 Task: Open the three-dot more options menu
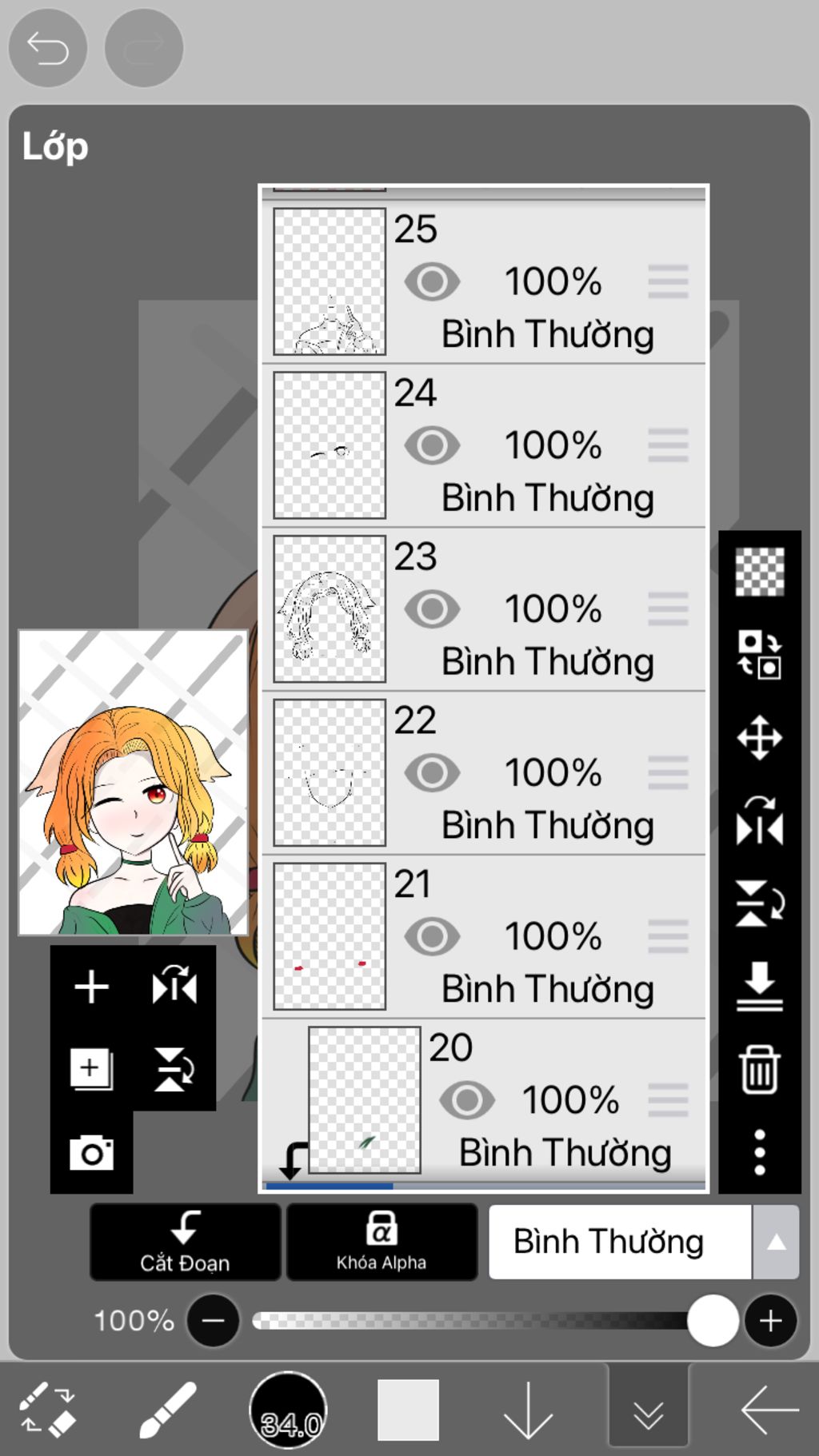pyautogui.click(x=759, y=1152)
